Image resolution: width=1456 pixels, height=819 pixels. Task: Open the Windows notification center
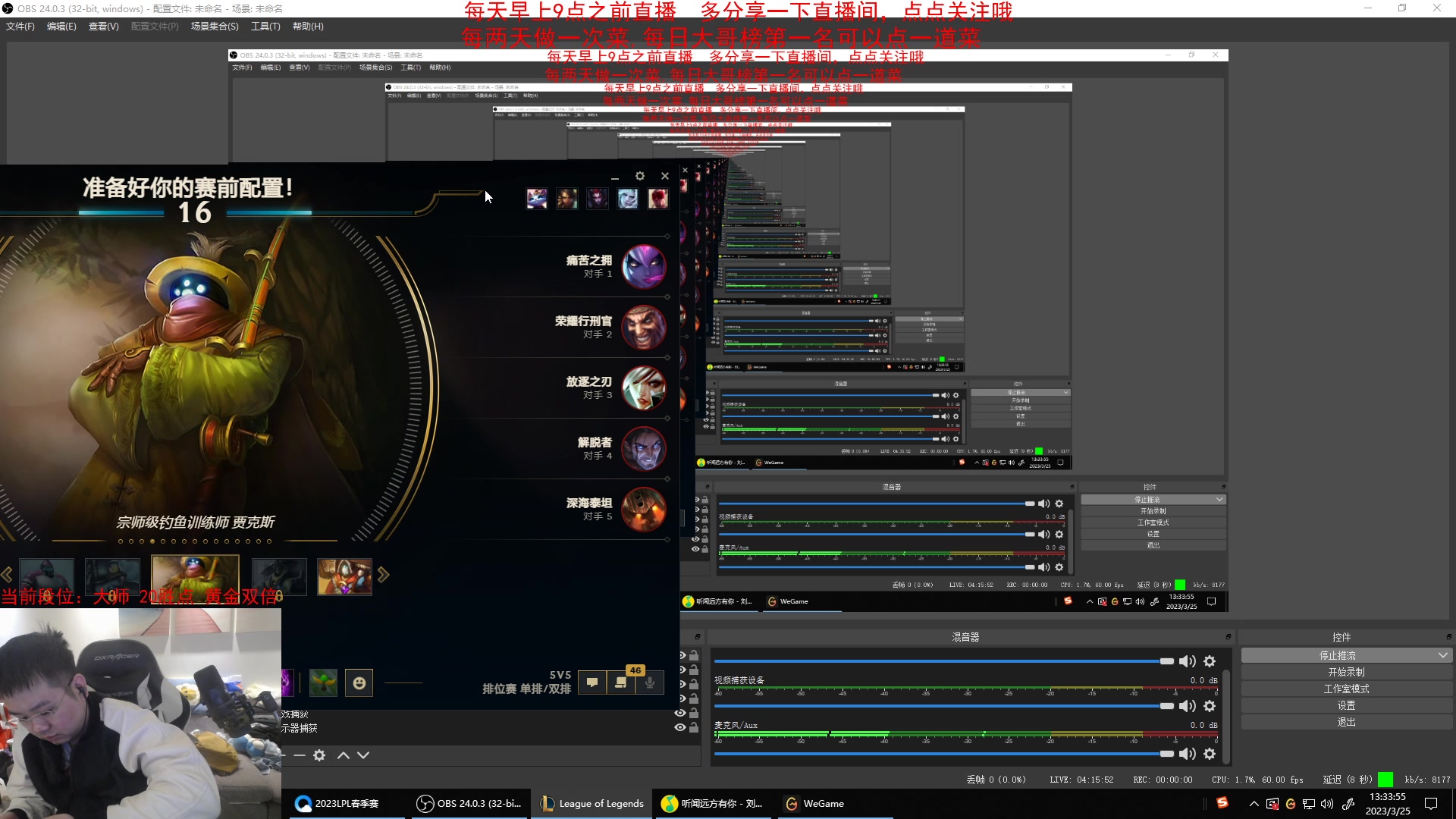[1431, 804]
